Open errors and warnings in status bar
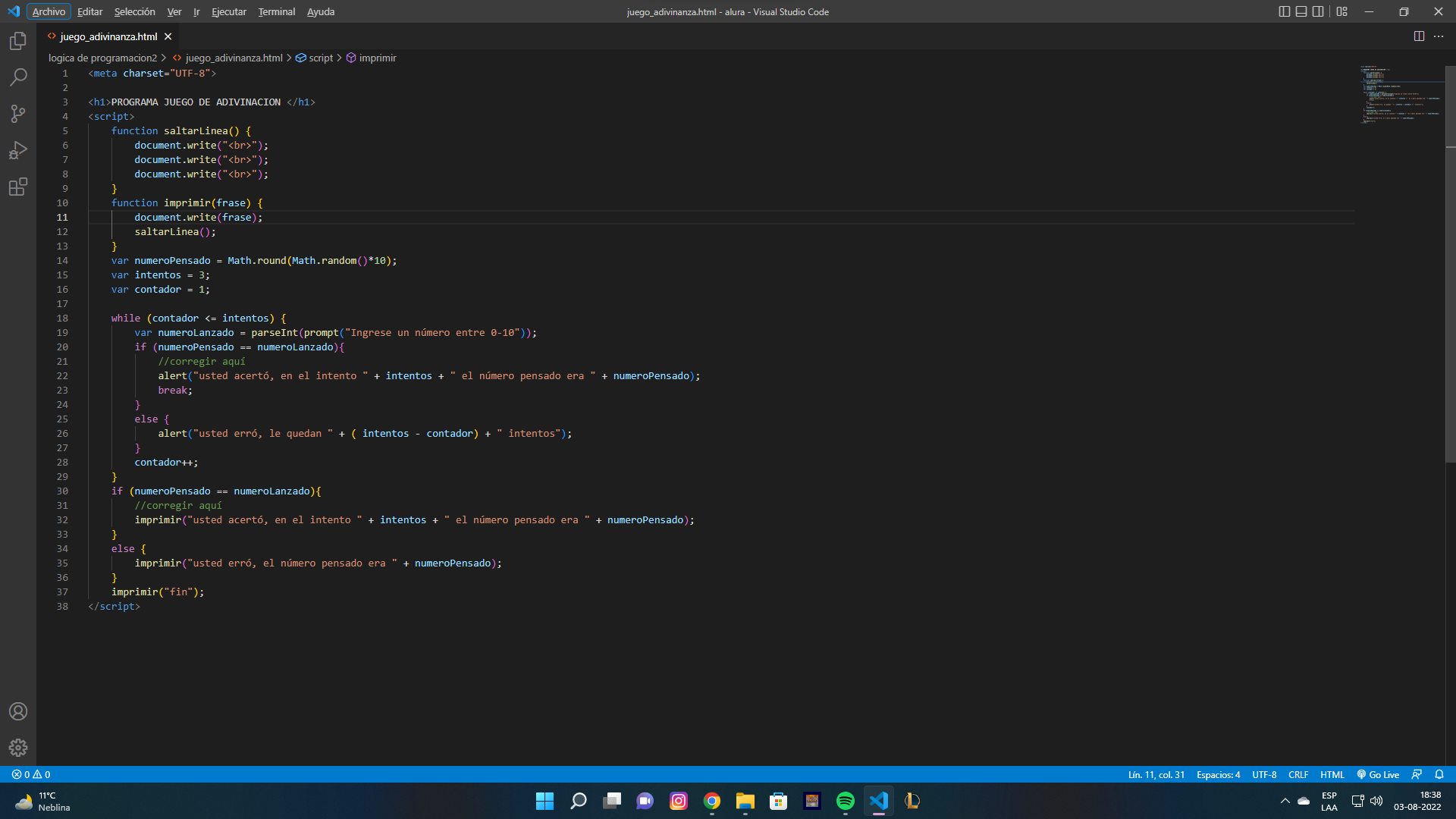 (31, 774)
